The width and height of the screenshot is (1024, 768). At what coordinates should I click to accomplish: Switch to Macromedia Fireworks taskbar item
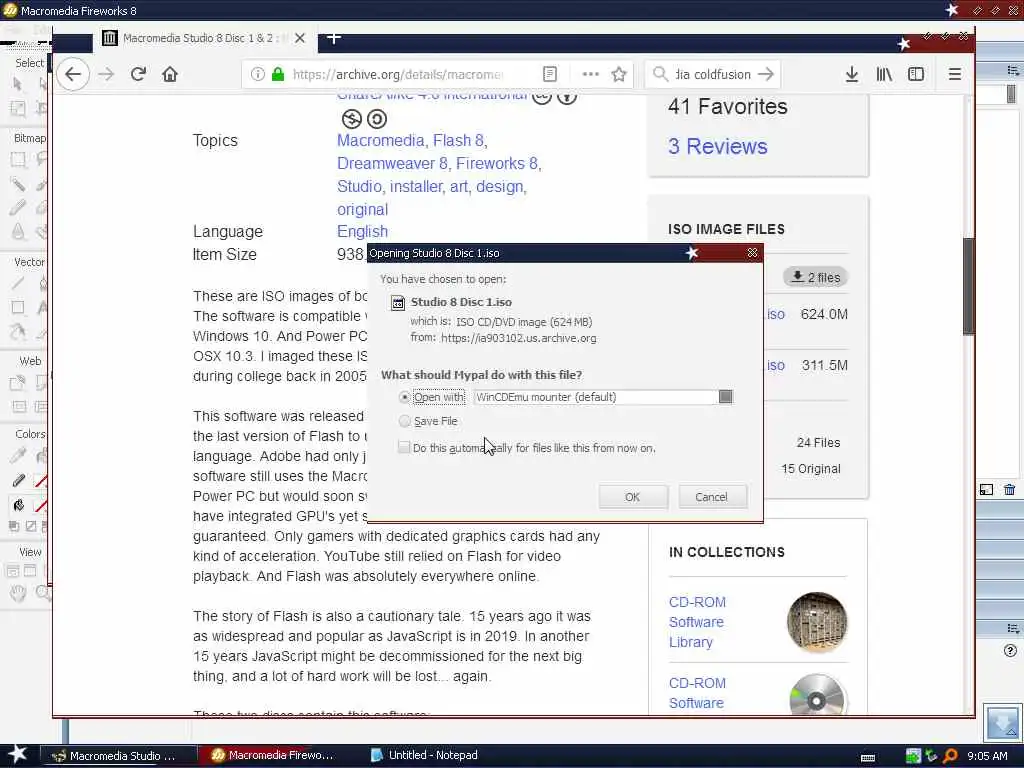(x=274, y=756)
